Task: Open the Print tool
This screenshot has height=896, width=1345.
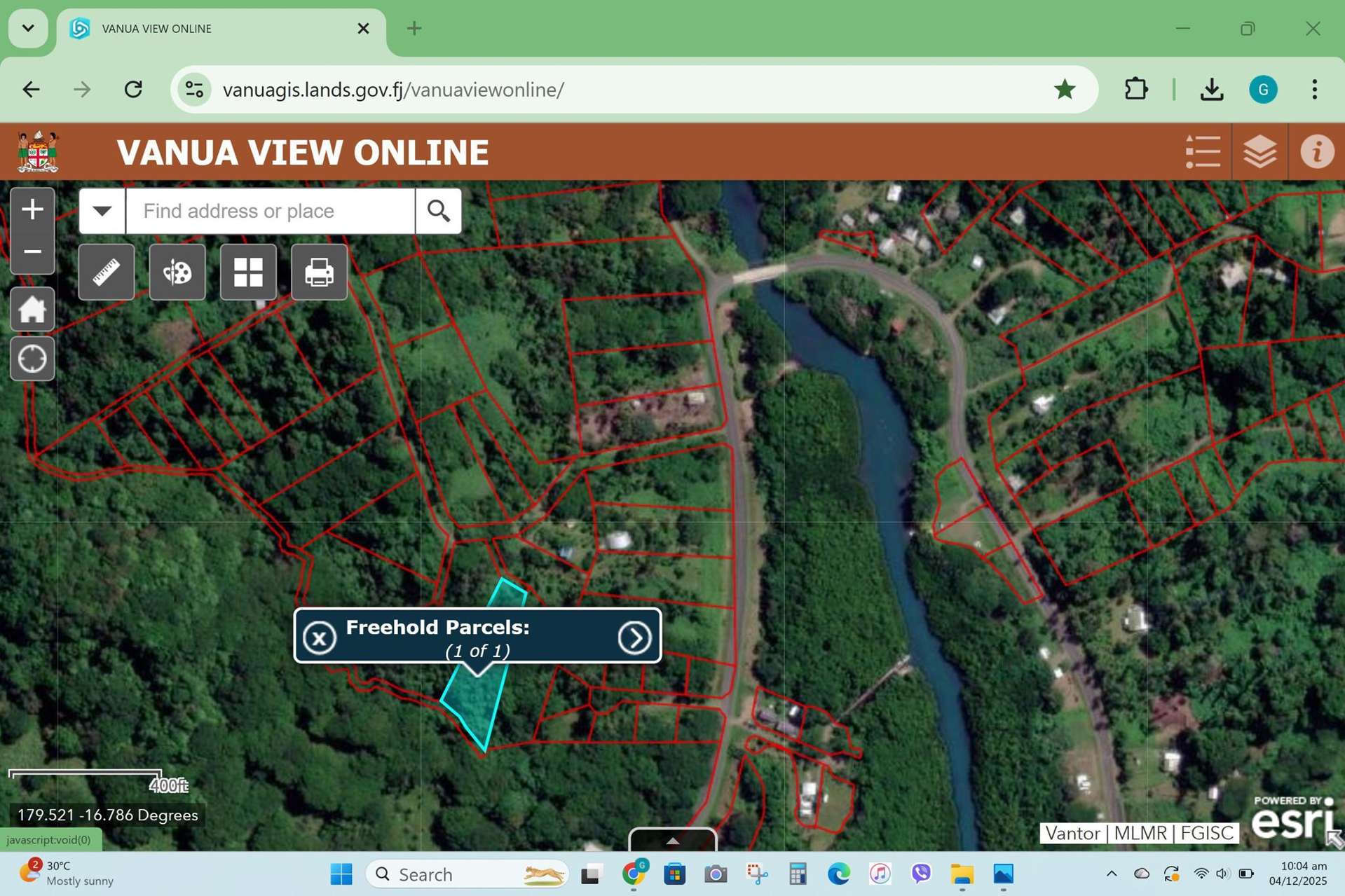Action: pyautogui.click(x=319, y=272)
